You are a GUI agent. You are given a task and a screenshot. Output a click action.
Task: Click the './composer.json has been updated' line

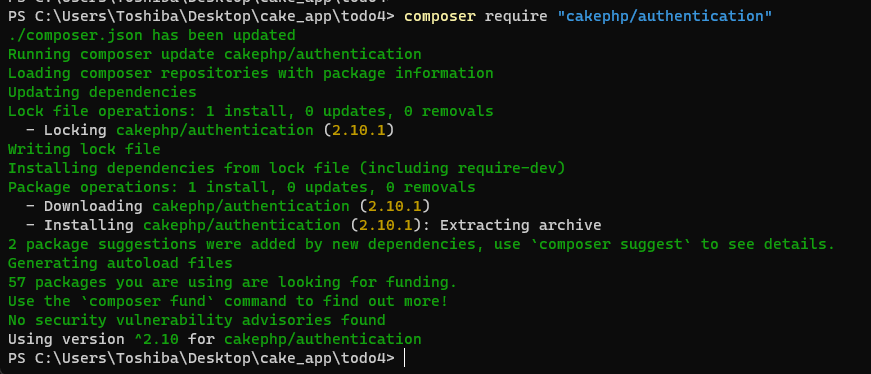[152, 36]
